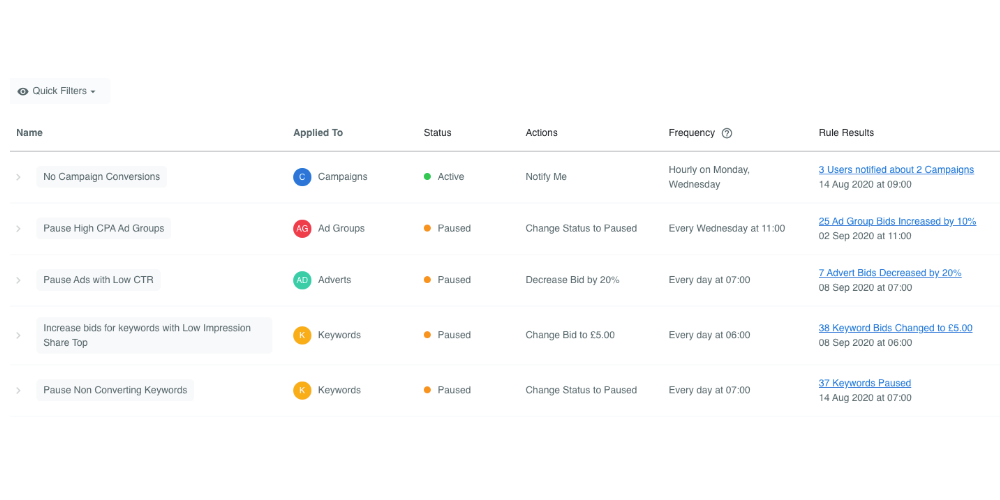Toggle Paused status of Pause High CPA Ad Groups

pos(447,228)
